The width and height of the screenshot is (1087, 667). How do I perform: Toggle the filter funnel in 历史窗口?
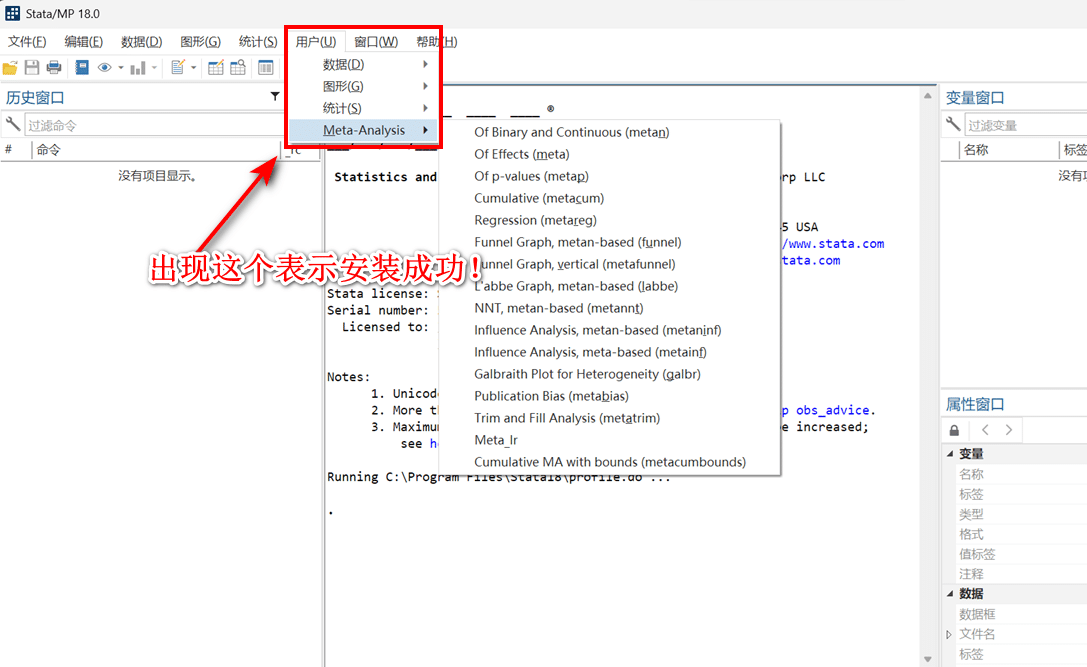tap(275, 97)
